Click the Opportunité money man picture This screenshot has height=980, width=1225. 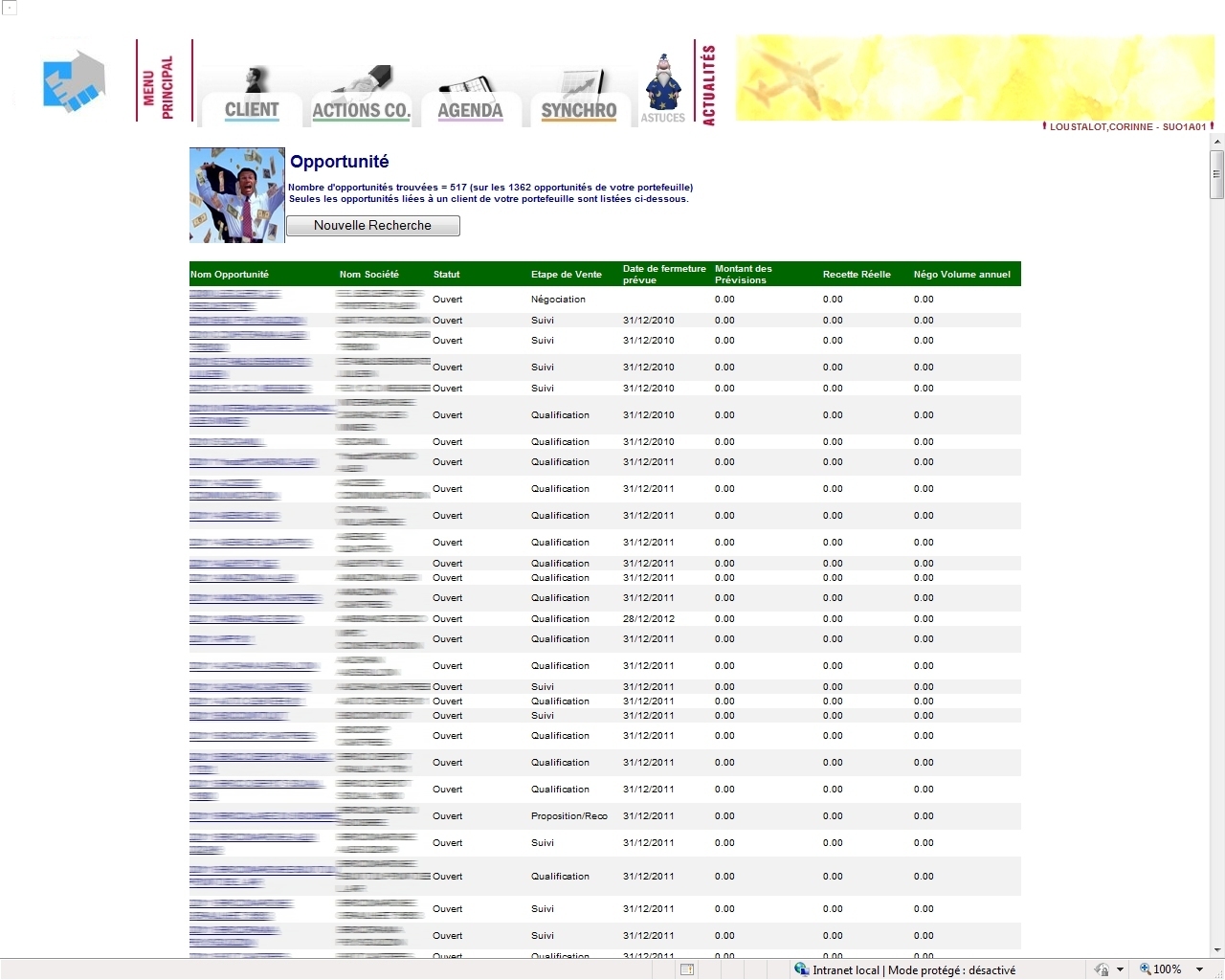point(237,195)
